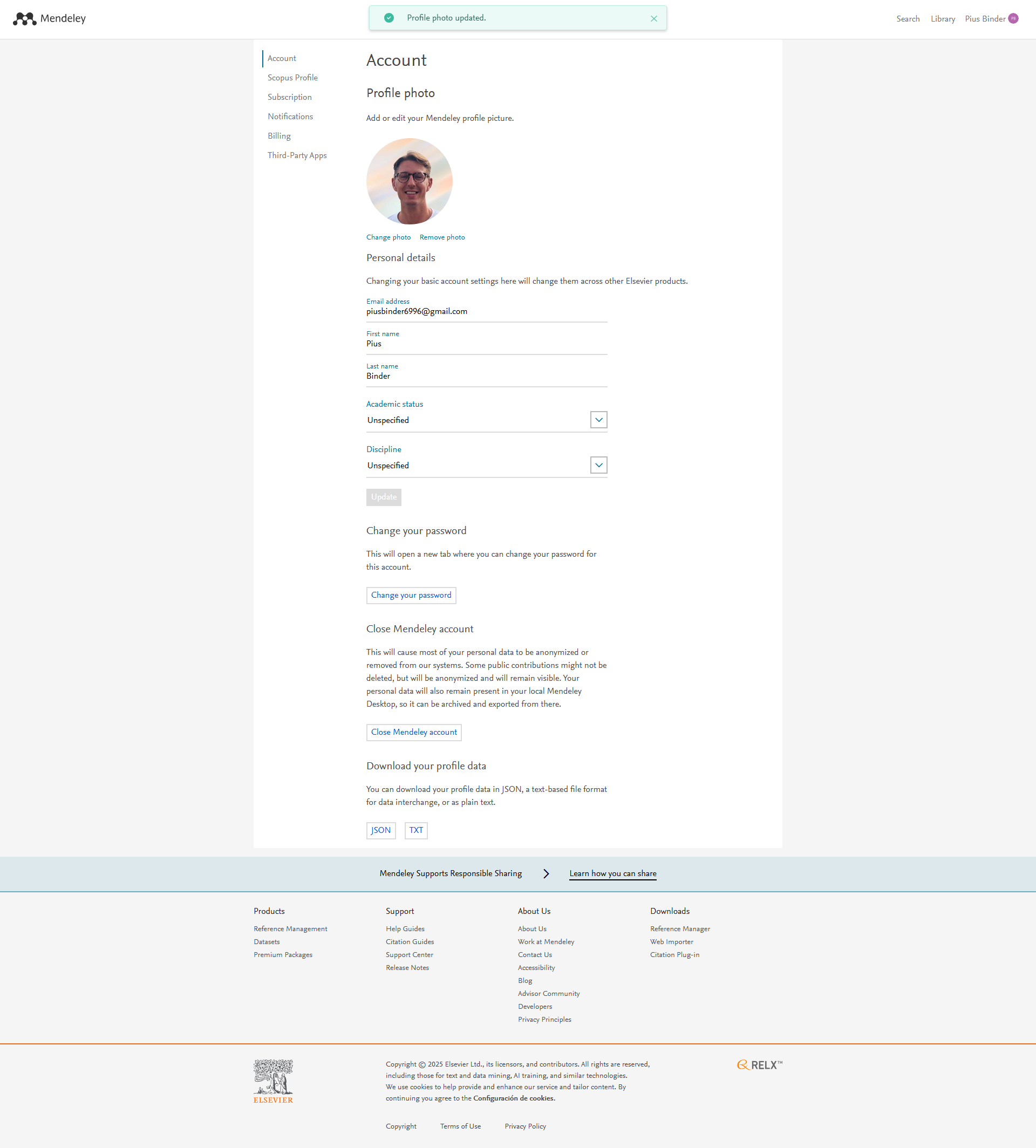Expand the Academic status dropdown
Screen dimensions: 1036x1148
coord(598,420)
